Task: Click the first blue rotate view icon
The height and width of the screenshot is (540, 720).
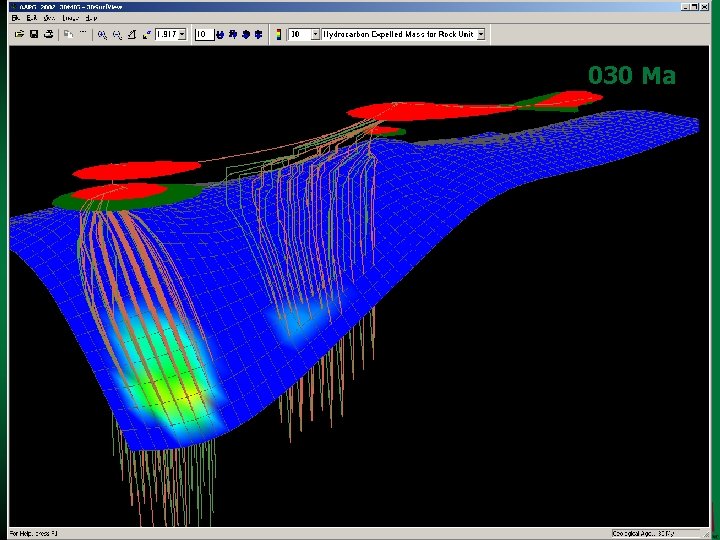Action: (220, 34)
